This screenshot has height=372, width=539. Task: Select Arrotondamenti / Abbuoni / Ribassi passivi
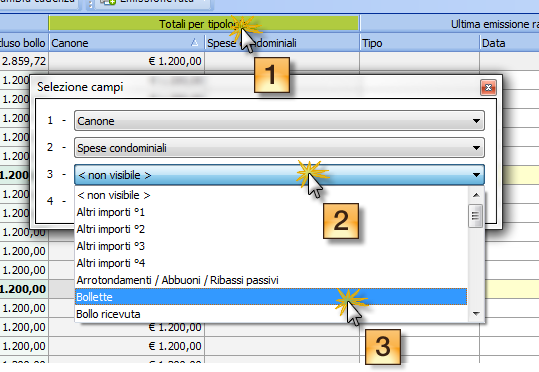click(x=271, y=280)
